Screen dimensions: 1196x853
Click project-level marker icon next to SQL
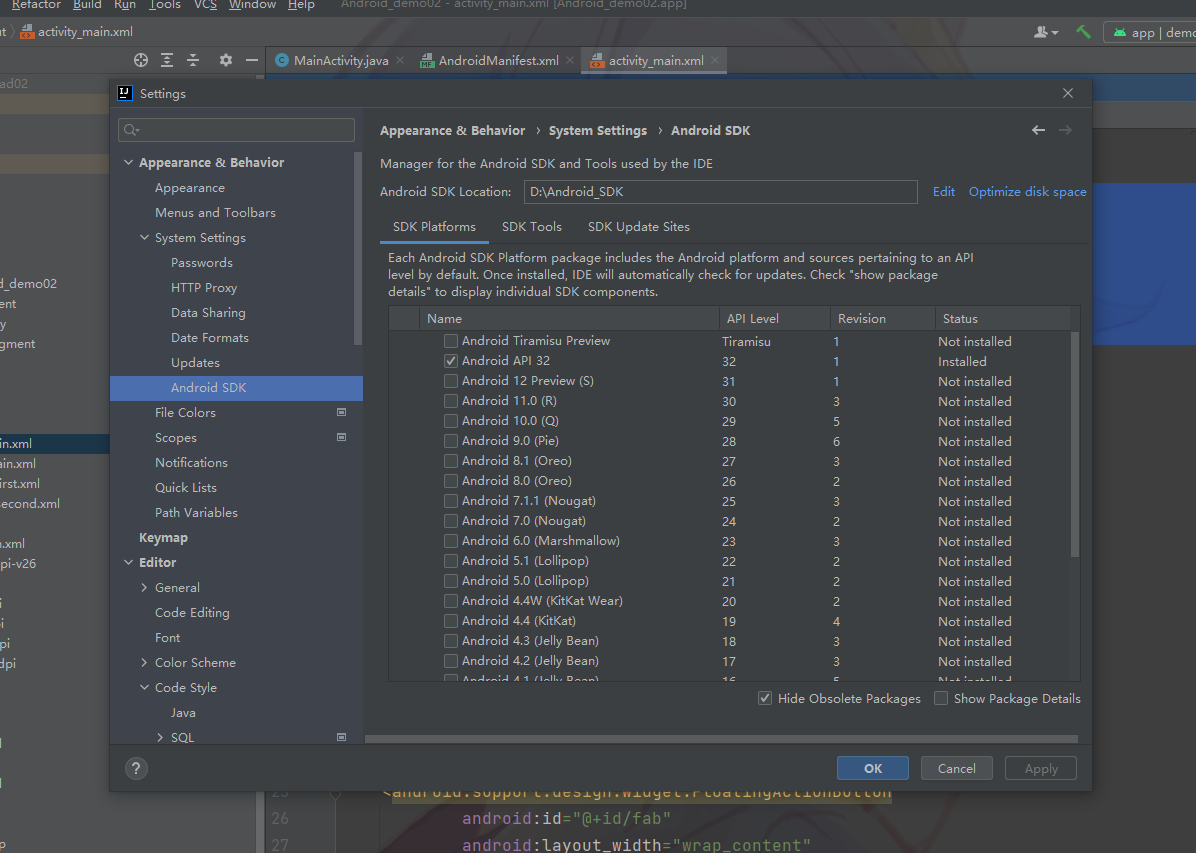(x=342, y=737)
